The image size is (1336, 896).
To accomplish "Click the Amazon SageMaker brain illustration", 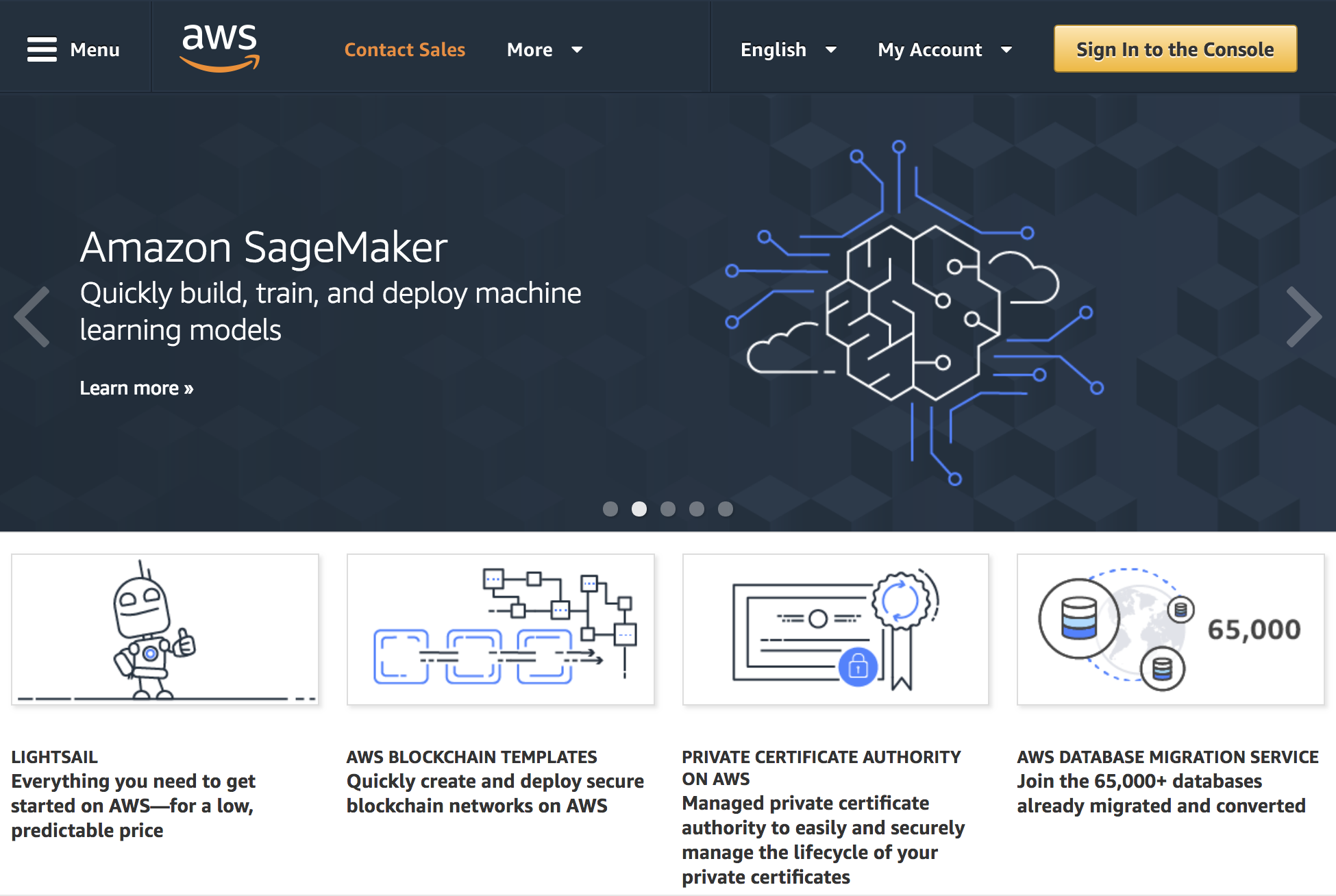I will point(913,312).
